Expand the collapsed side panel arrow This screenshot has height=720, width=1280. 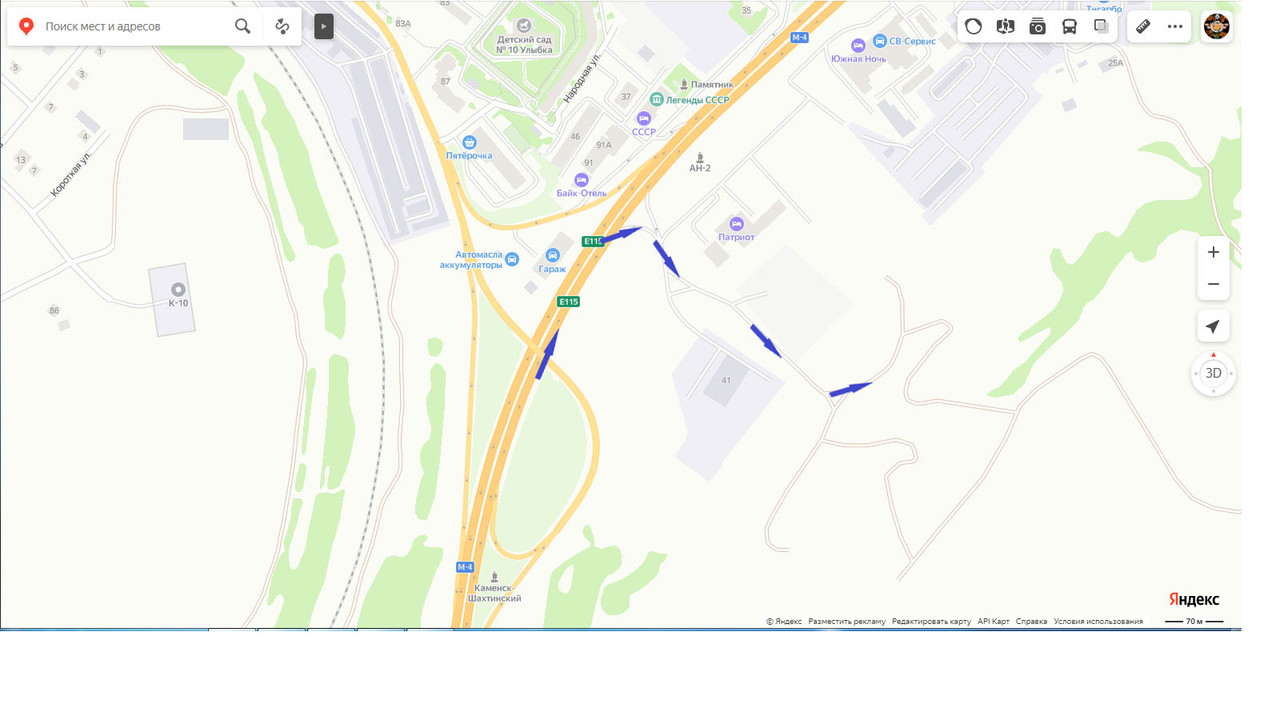[x=323, y=26]
